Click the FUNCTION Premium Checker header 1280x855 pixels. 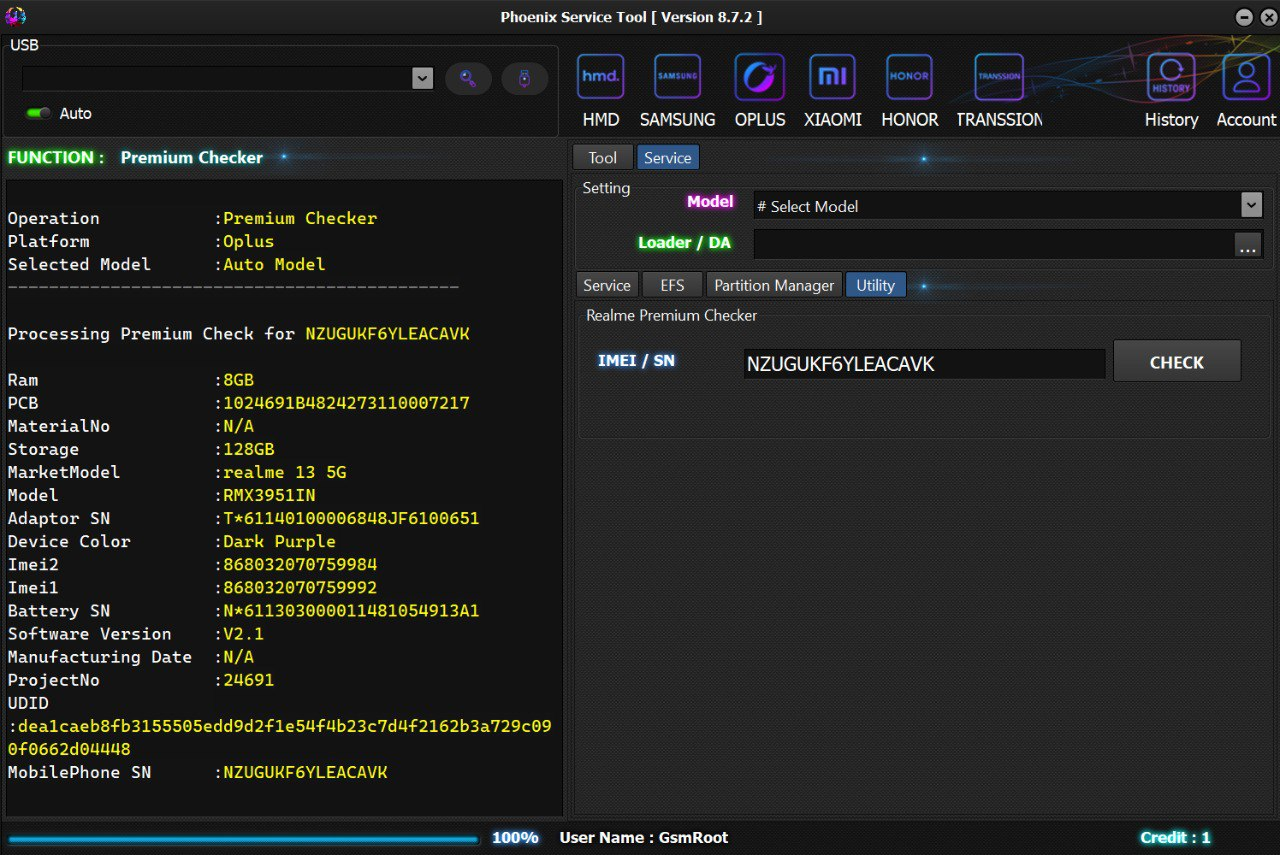point(135,157)
